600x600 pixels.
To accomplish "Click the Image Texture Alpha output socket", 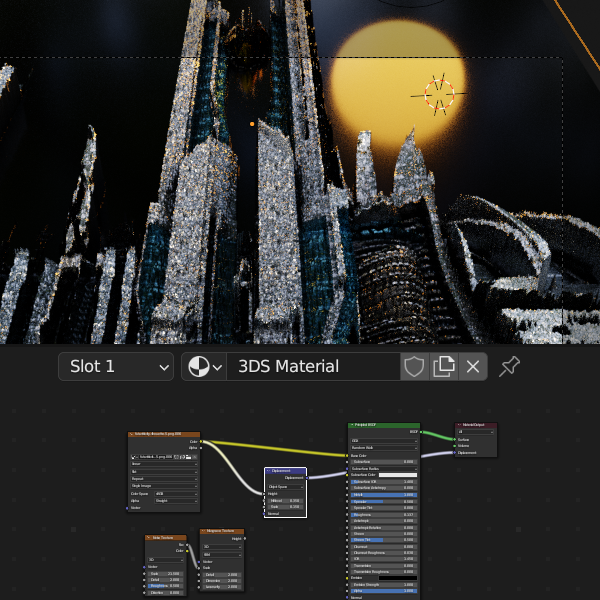I will coord(201,448).
